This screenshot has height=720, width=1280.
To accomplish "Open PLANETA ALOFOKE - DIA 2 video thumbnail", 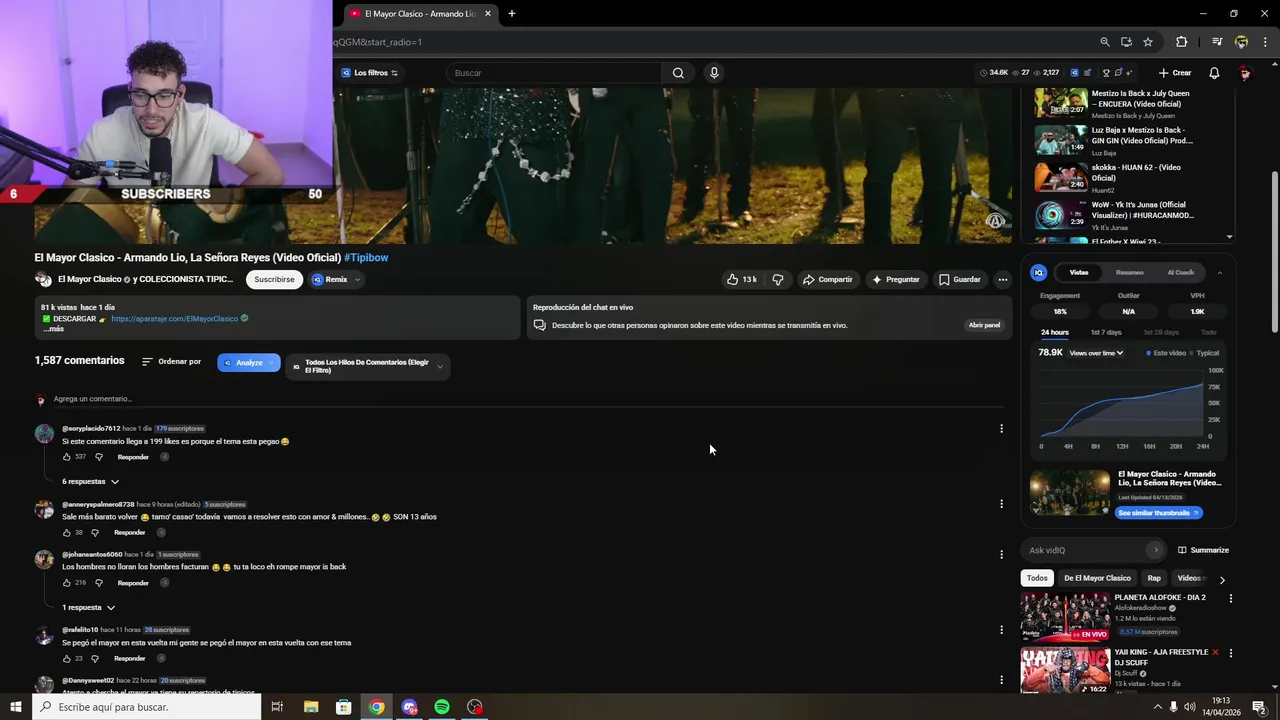I will [1066, 617].
